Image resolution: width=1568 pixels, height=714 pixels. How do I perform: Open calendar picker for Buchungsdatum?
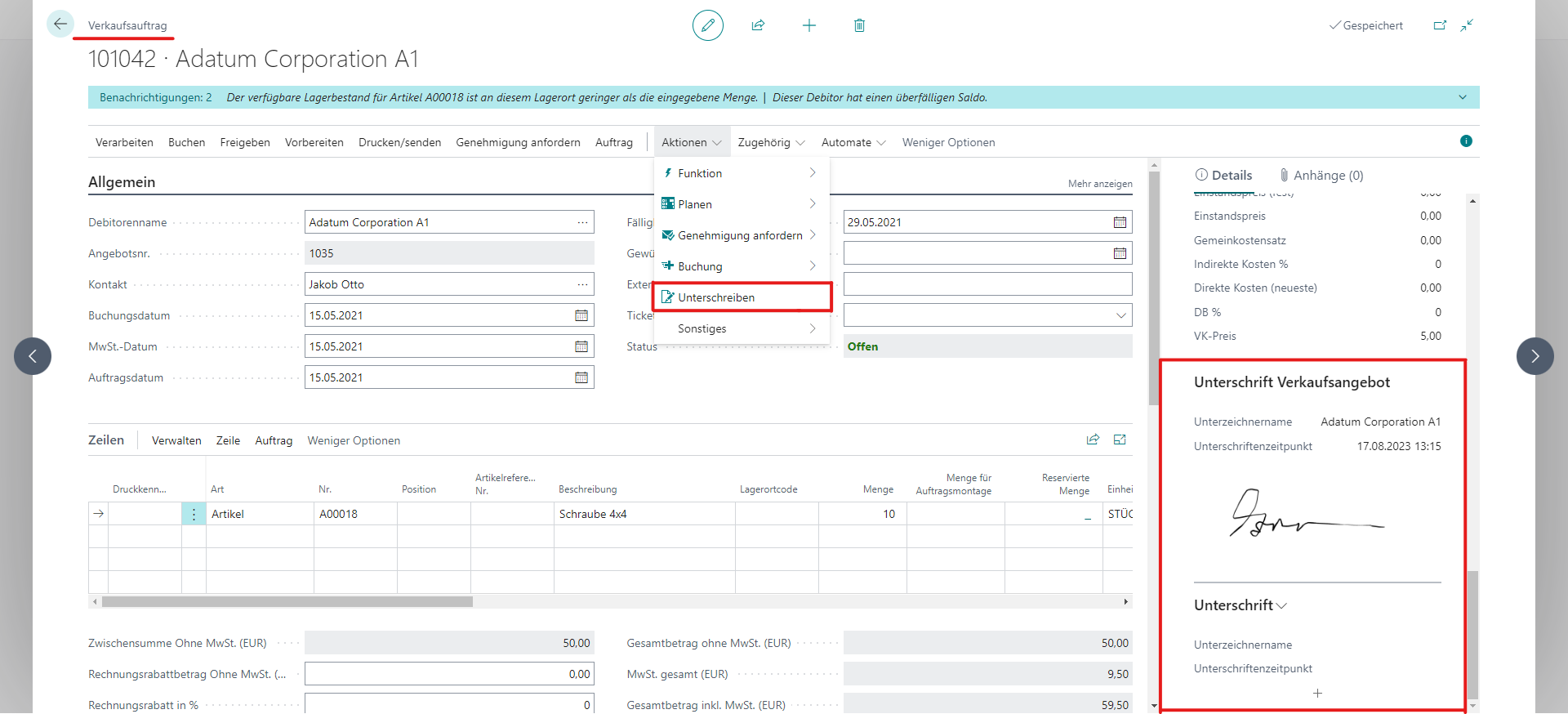(x=581, y=315)
